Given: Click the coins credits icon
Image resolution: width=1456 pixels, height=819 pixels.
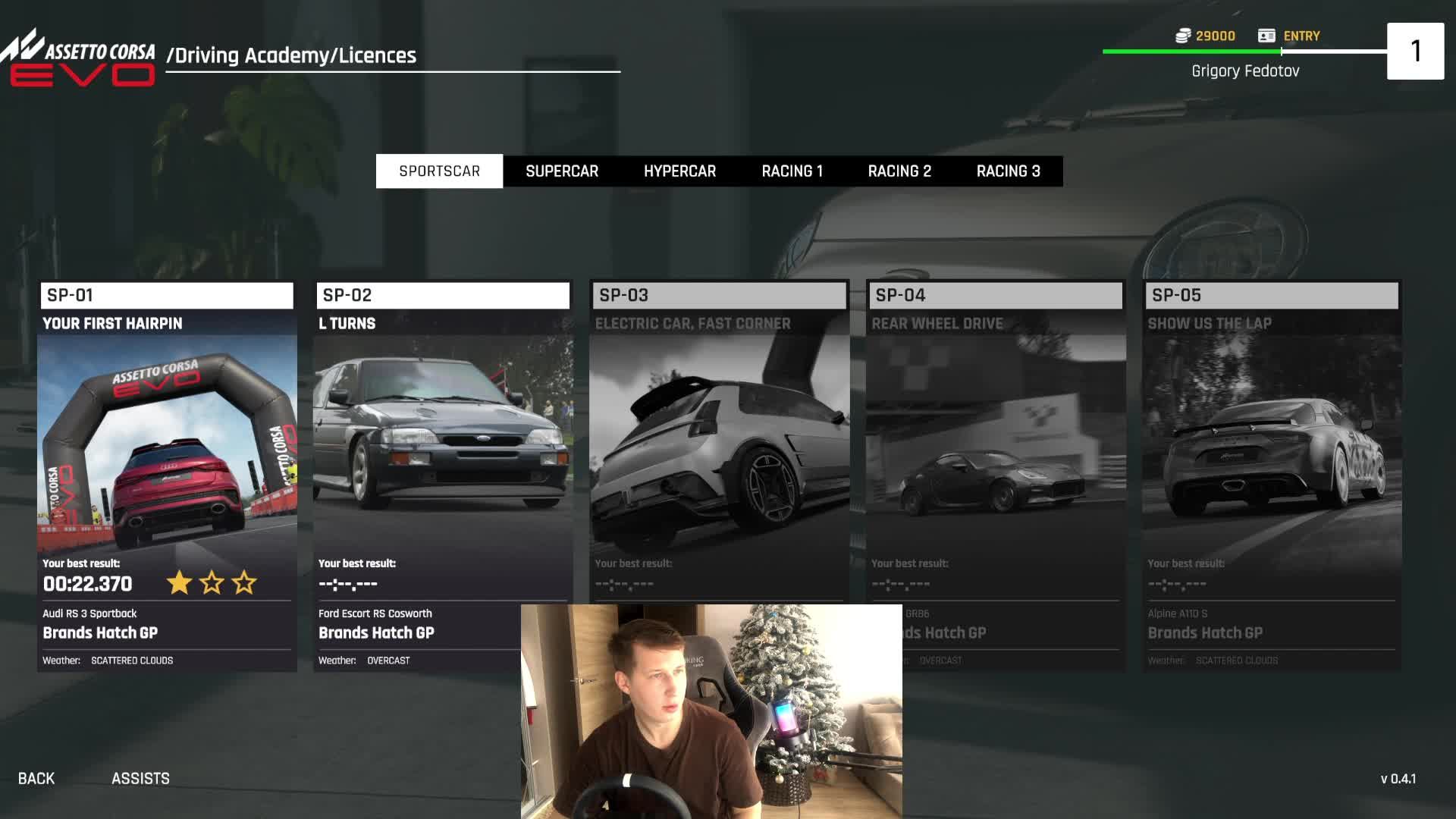Looking at the screenshot, I should [1182, 36].
